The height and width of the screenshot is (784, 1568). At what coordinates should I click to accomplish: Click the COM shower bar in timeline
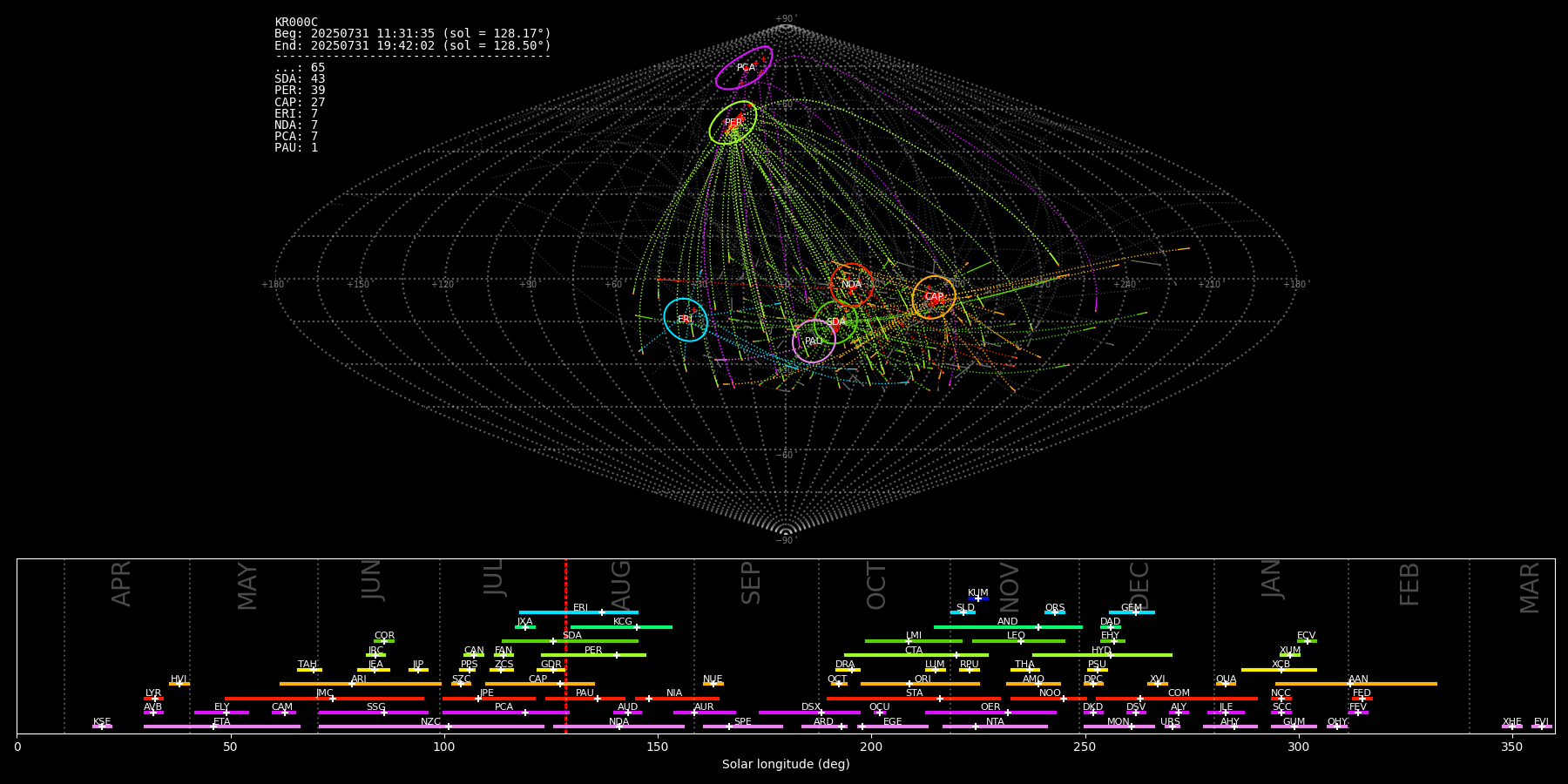point(1177,699)
